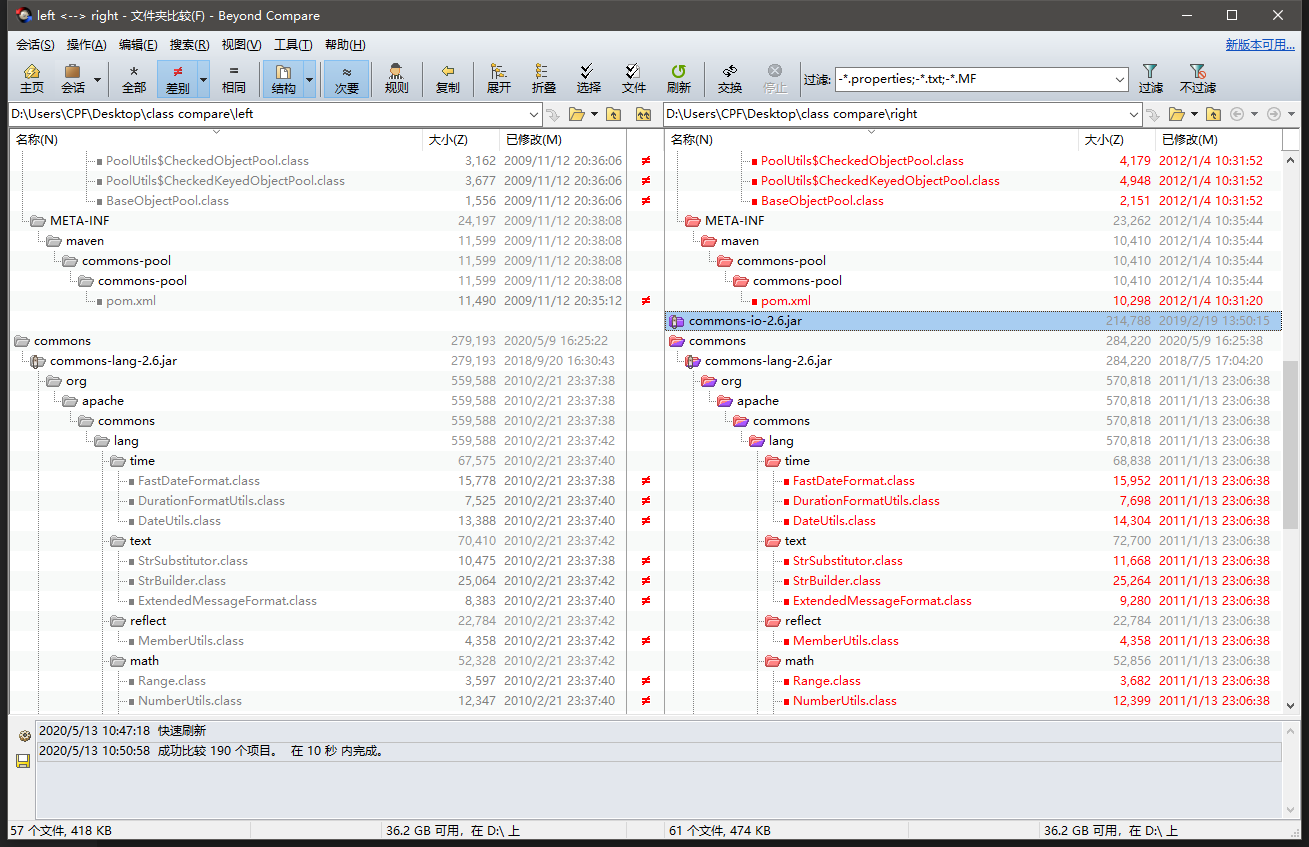Open the 操作(A) menu
This screenshot has height=847, width=1309.
click(86, 45)
